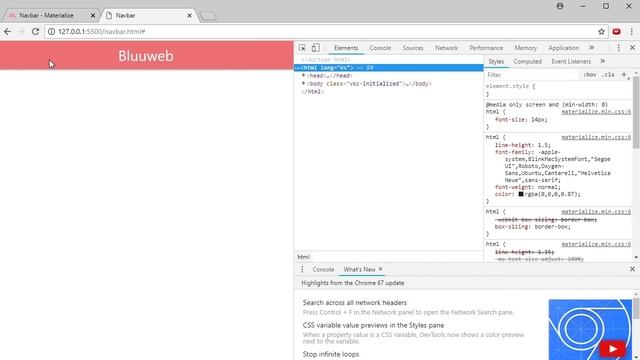Click 'Stop infinite loops' heading
Viewport: 640px width, 360px height.
(x=331, y=354)
